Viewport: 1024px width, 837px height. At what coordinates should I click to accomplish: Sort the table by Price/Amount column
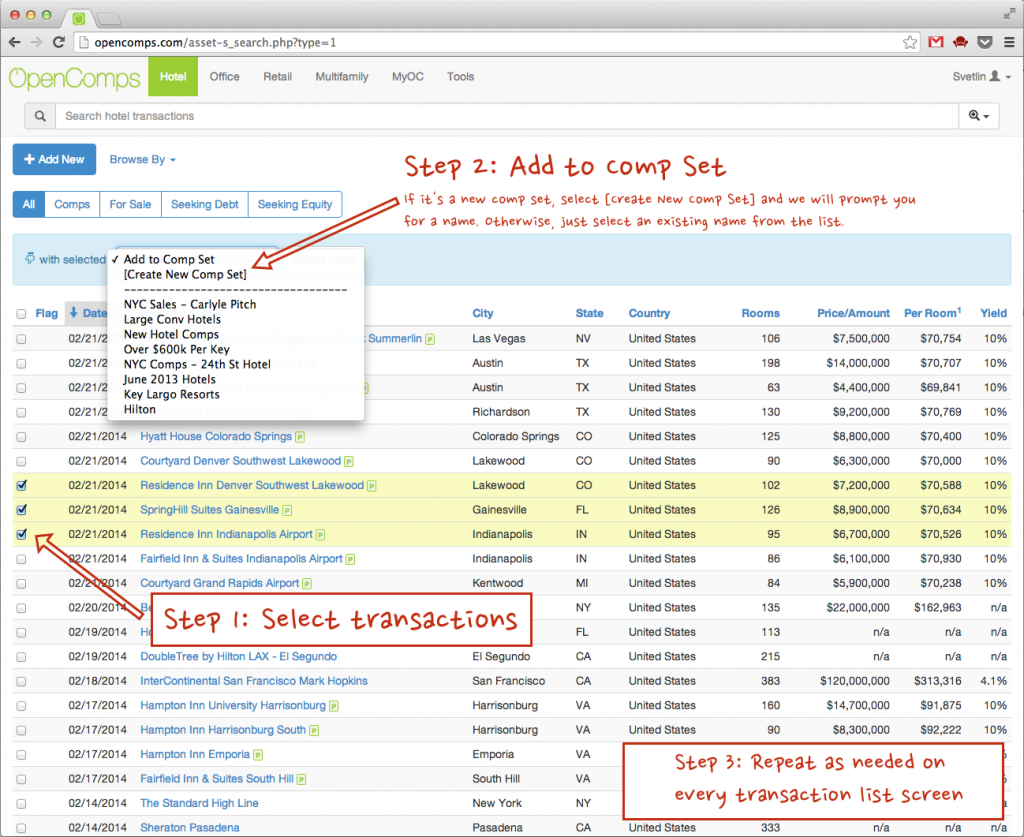pos(853,313)
